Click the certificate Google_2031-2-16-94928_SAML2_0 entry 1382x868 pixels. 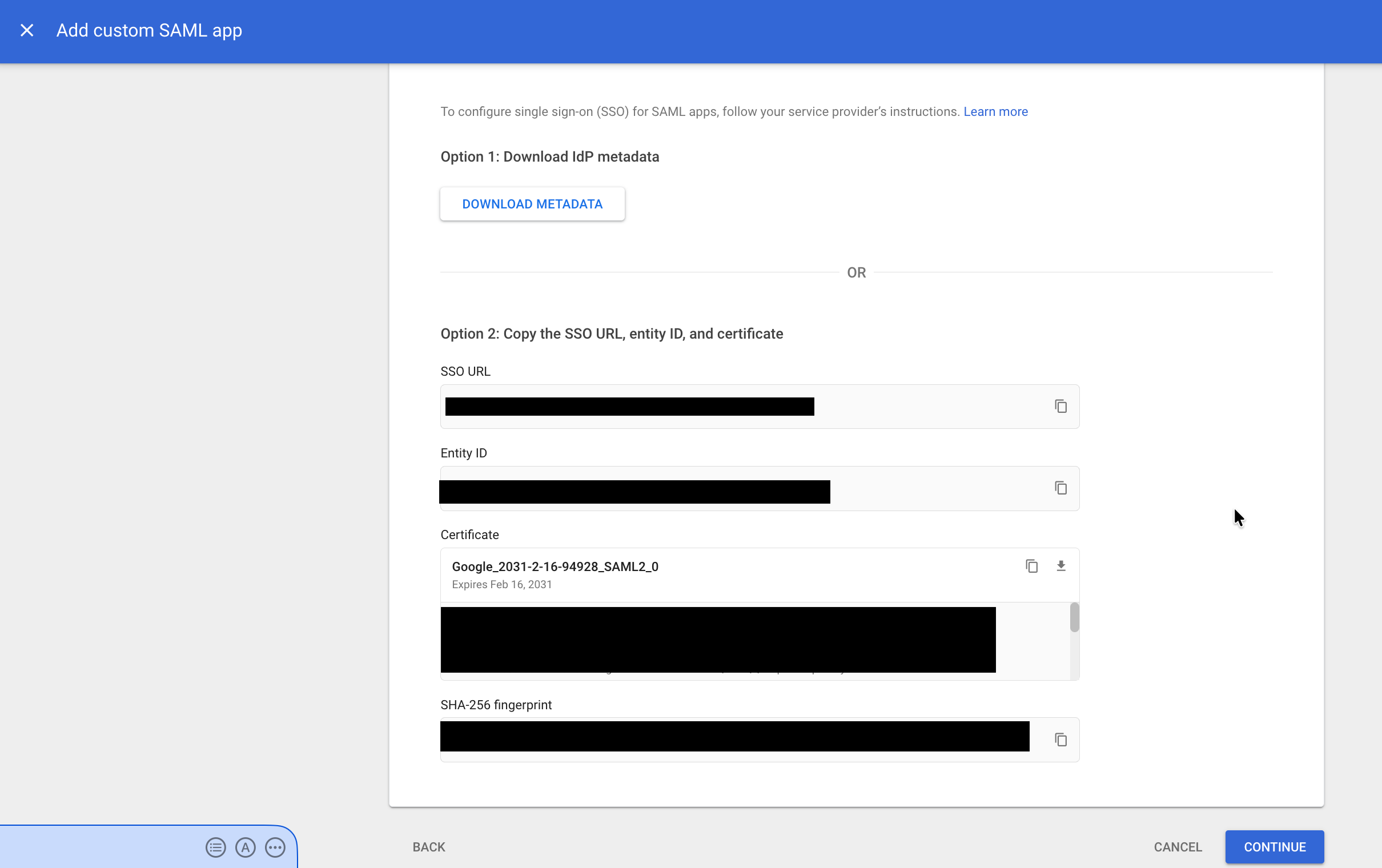[555, 566]
